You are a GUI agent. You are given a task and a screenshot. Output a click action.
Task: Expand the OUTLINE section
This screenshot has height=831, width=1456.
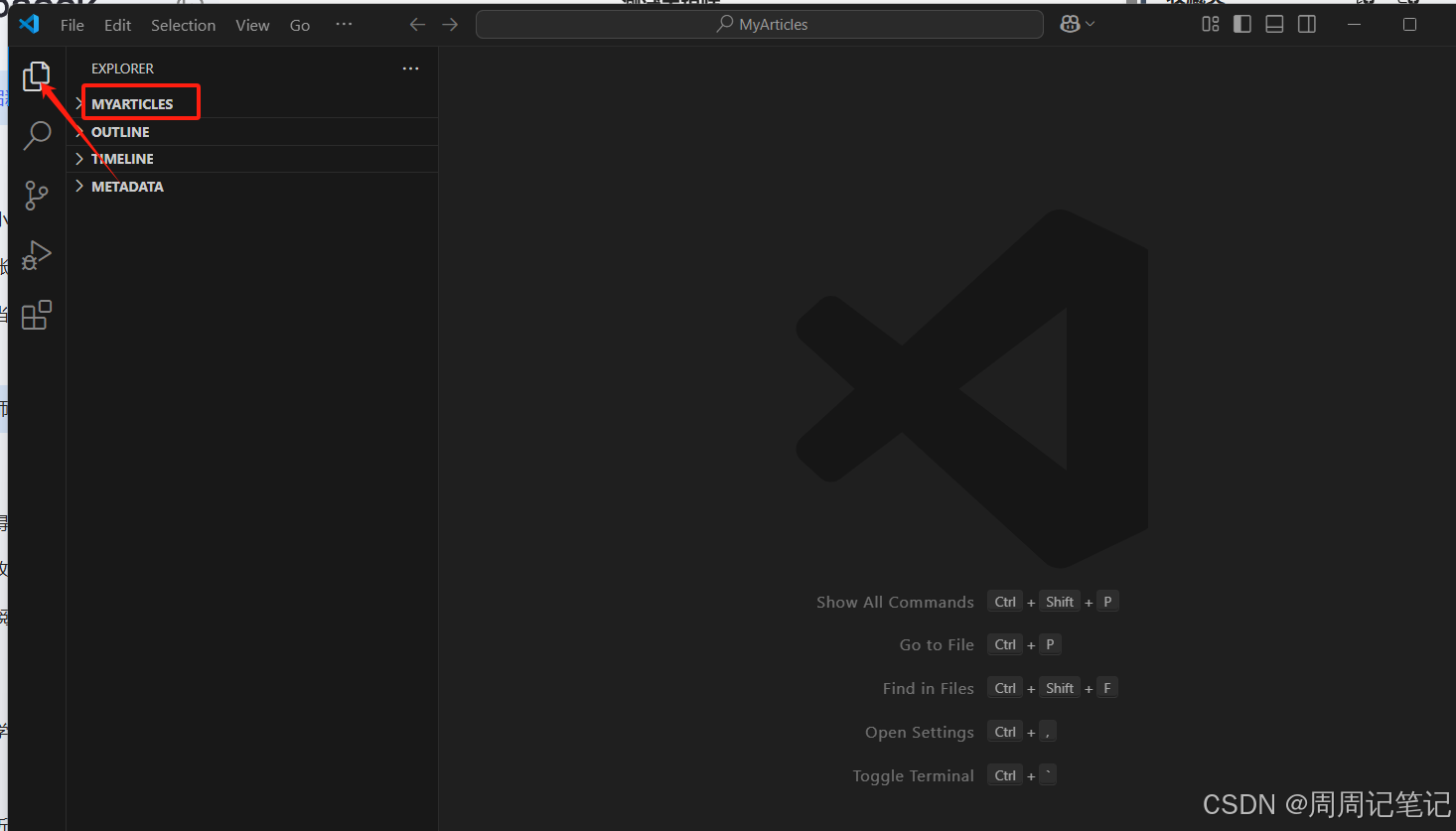coord(252,132)
